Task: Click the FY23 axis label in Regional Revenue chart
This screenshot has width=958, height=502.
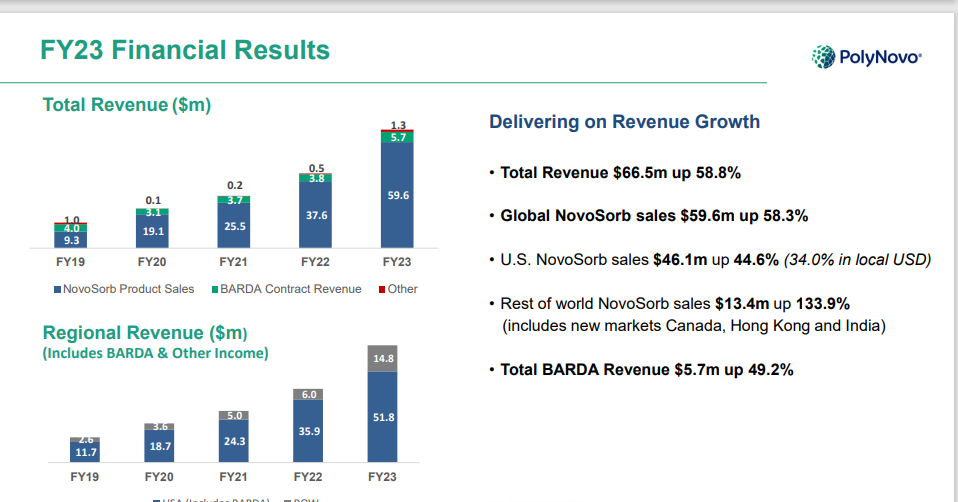Action: 382,477
